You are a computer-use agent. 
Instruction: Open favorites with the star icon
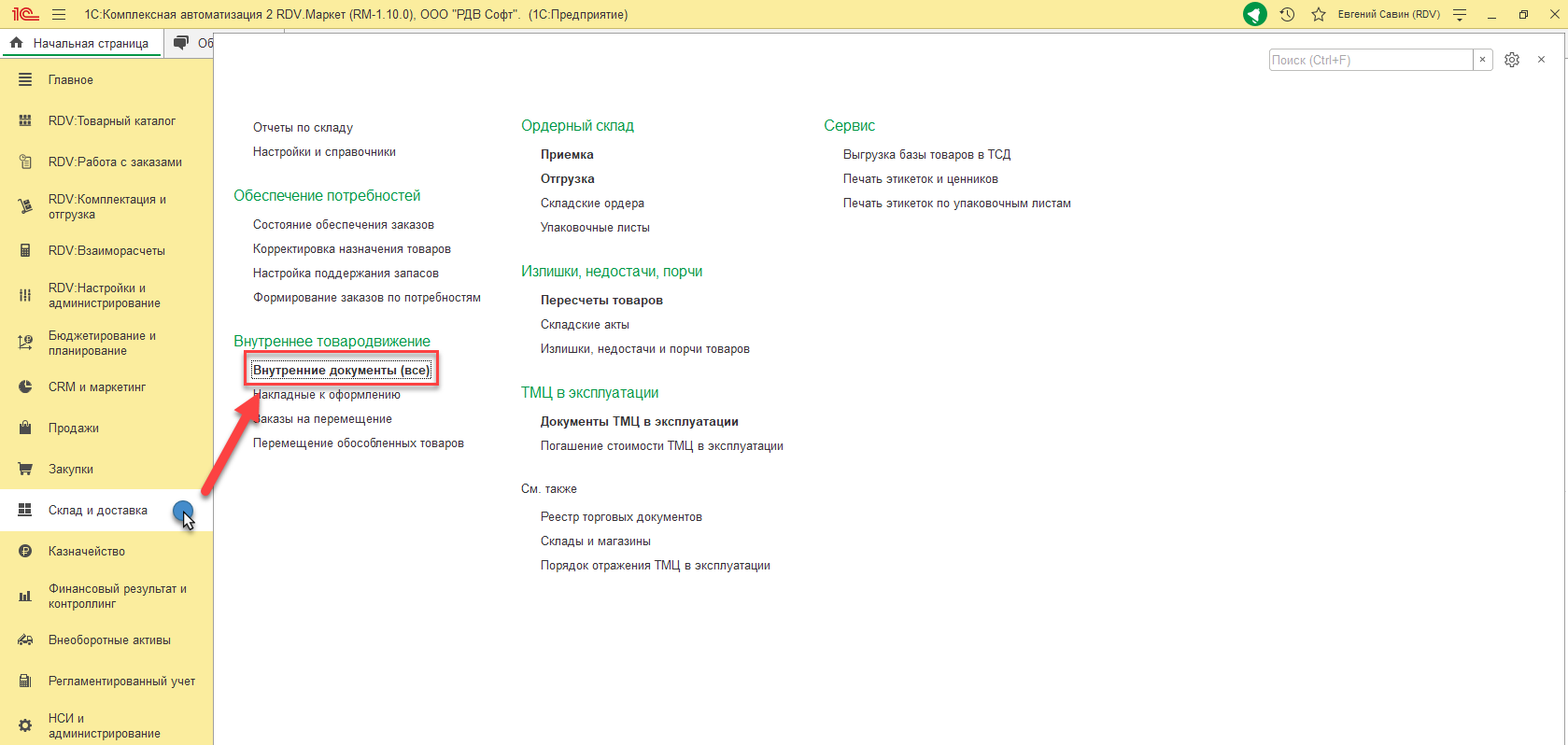[1319, 15]
